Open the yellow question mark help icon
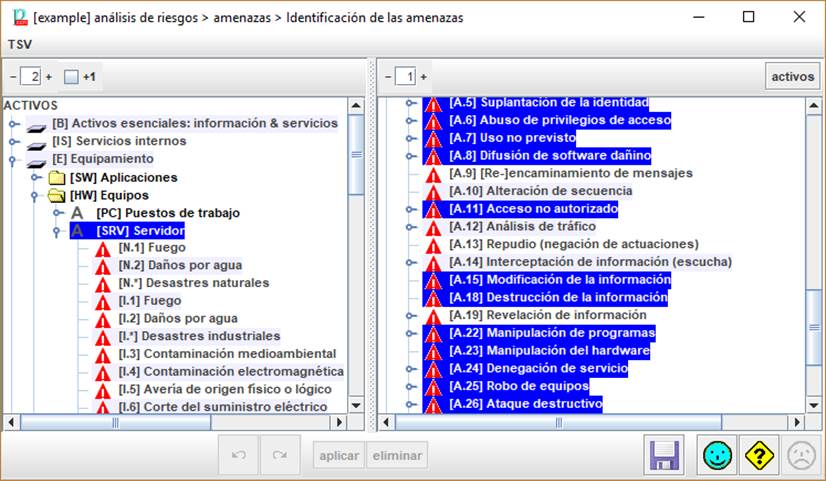 pos(759,456)
